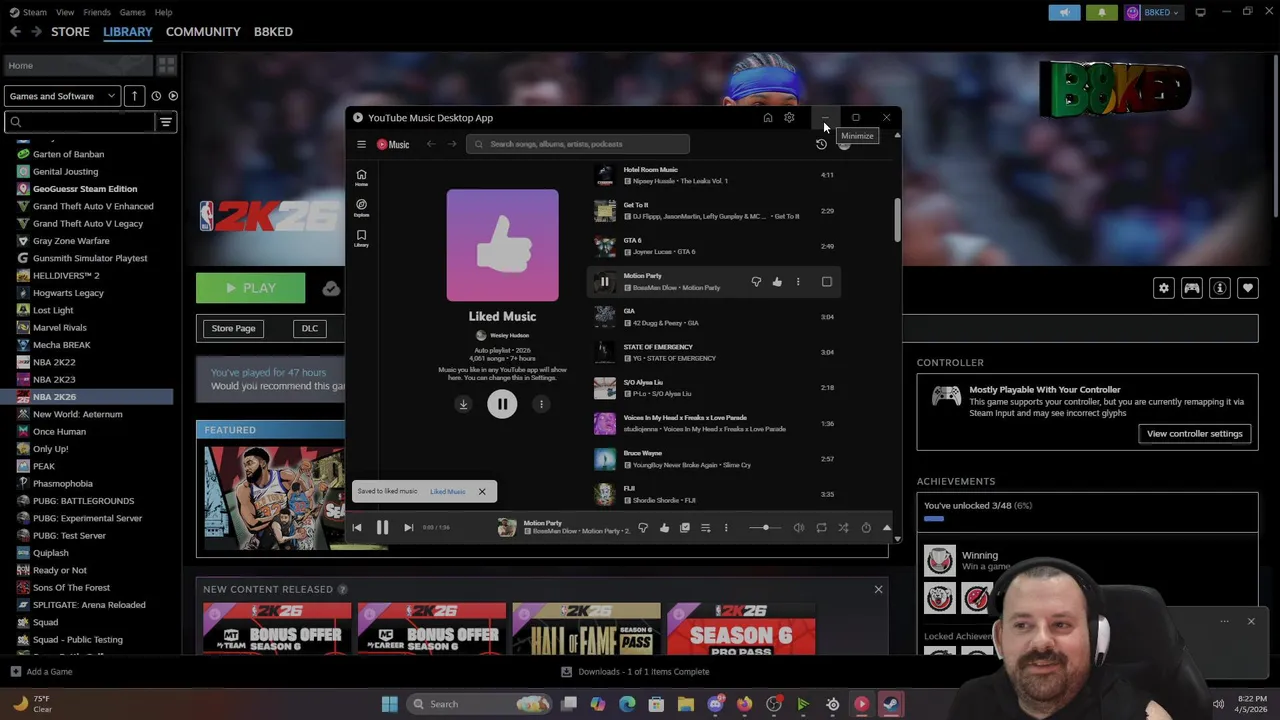Open Steam Help menu
Image resolution: width=1280 pixels, height=720 pixels.
coord(163,12)
